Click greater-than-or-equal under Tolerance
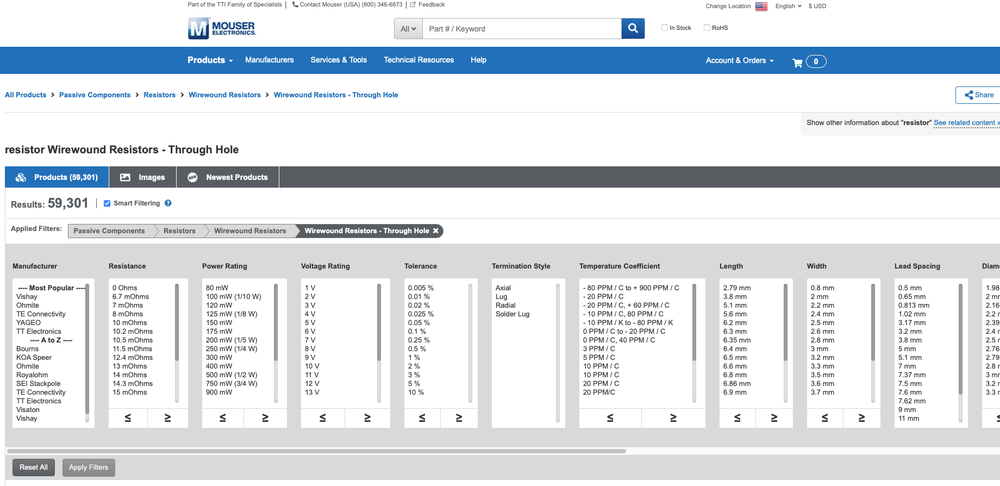The image size is (1000, 486). 459,418
